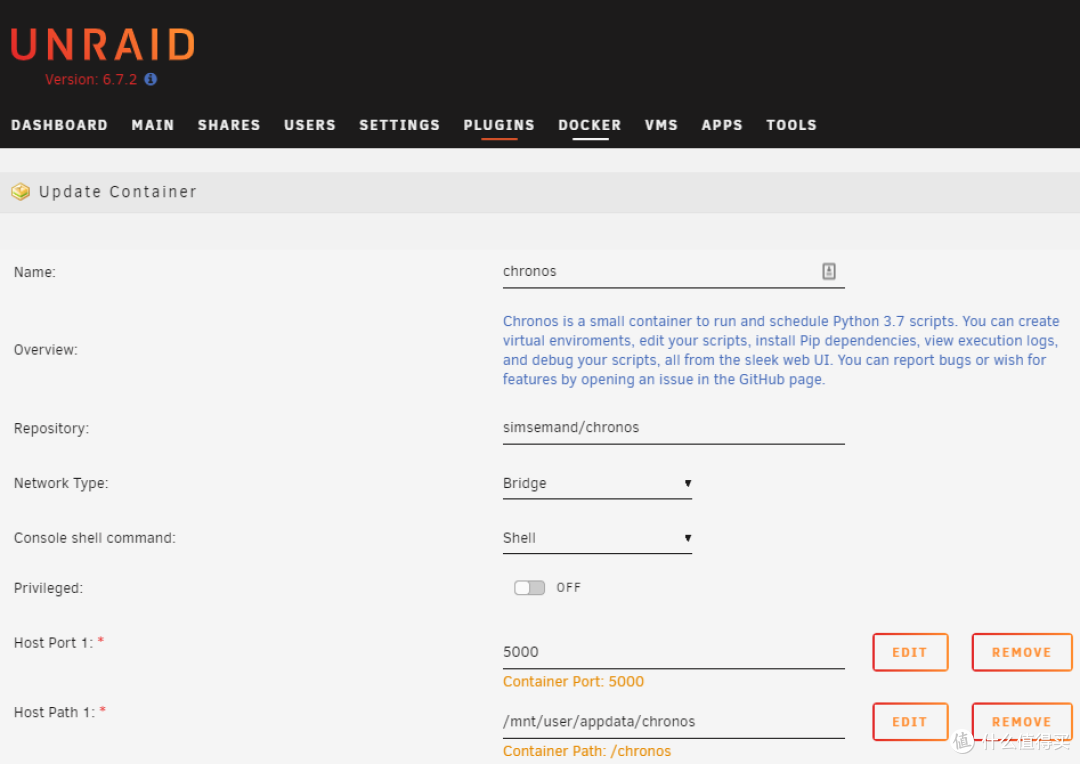The width and height of the screenshot is (1080, 764).
Task: Switch to the Shares tab
Action: [229, 125]
